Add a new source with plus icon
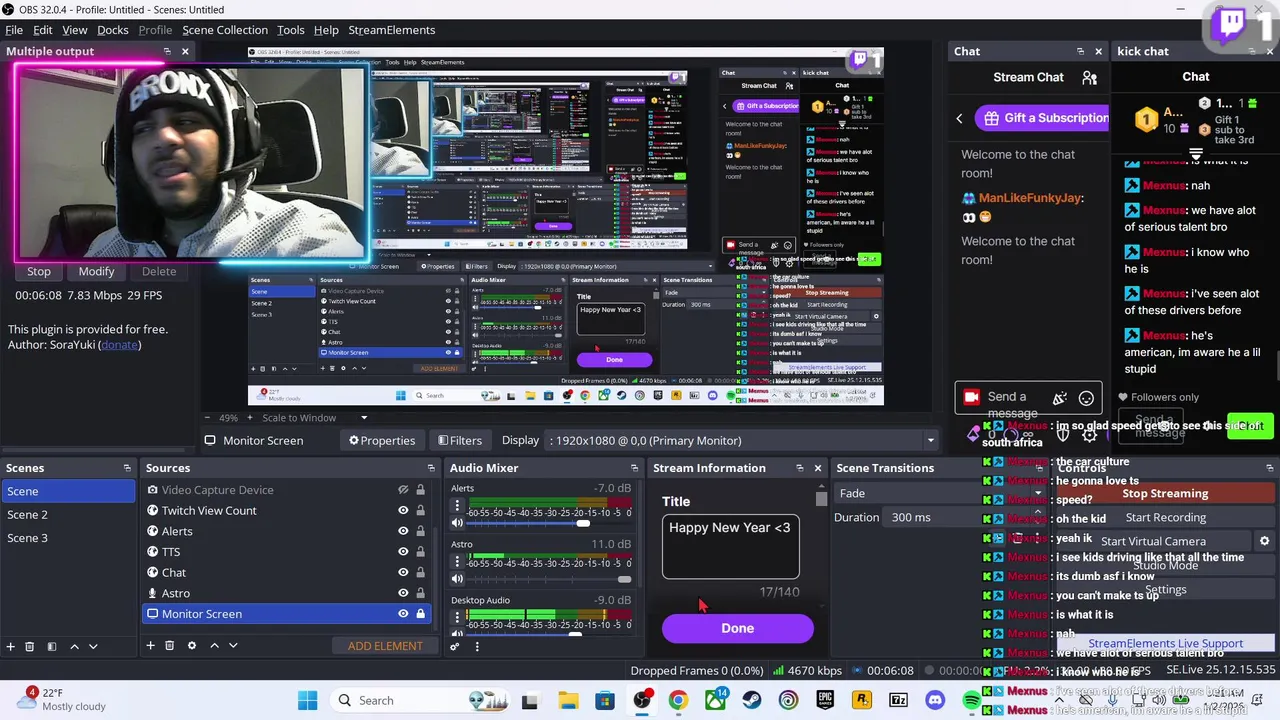The width and height of the screenshot is (1280, 720). click(151, 646)
